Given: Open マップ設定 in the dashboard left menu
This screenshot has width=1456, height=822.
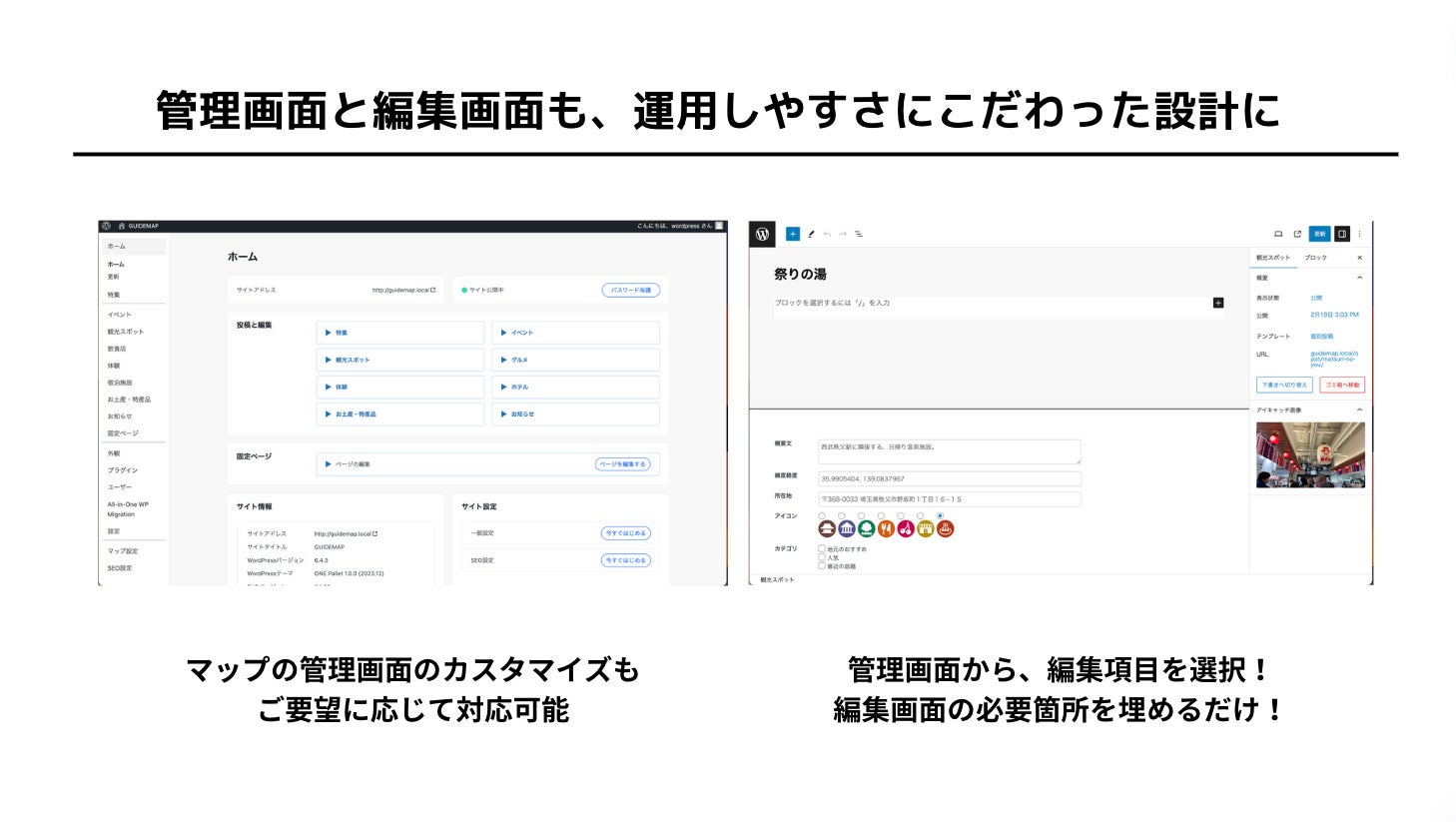Looking at the screenshot, I should point(123,551).
